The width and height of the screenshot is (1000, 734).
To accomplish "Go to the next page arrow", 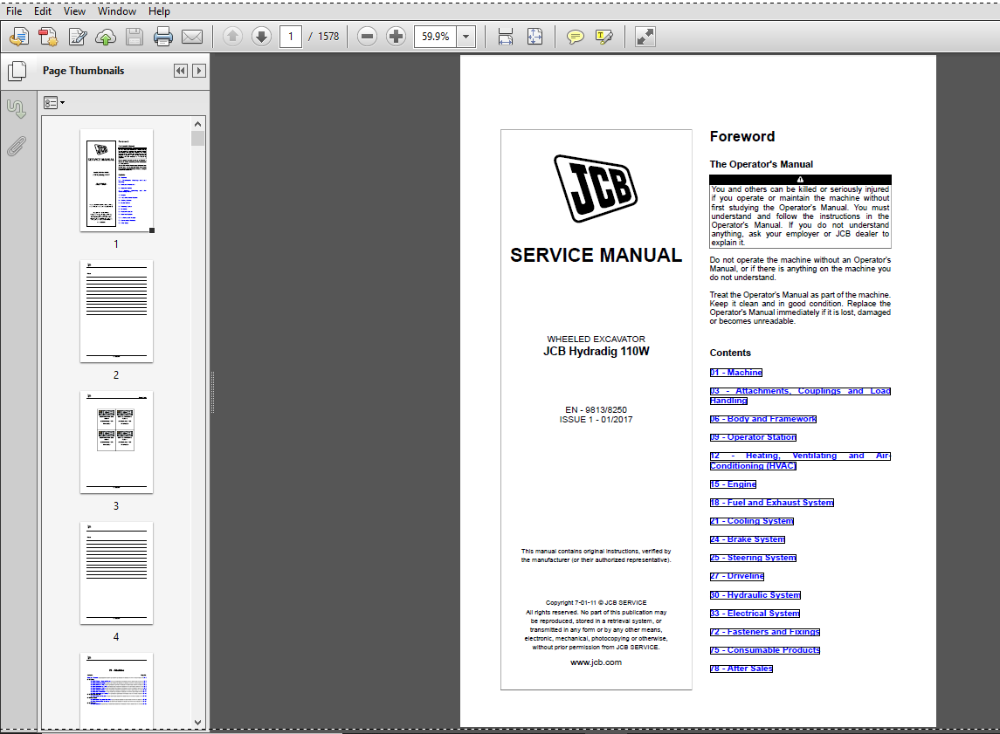I will (x=261, y=36).
